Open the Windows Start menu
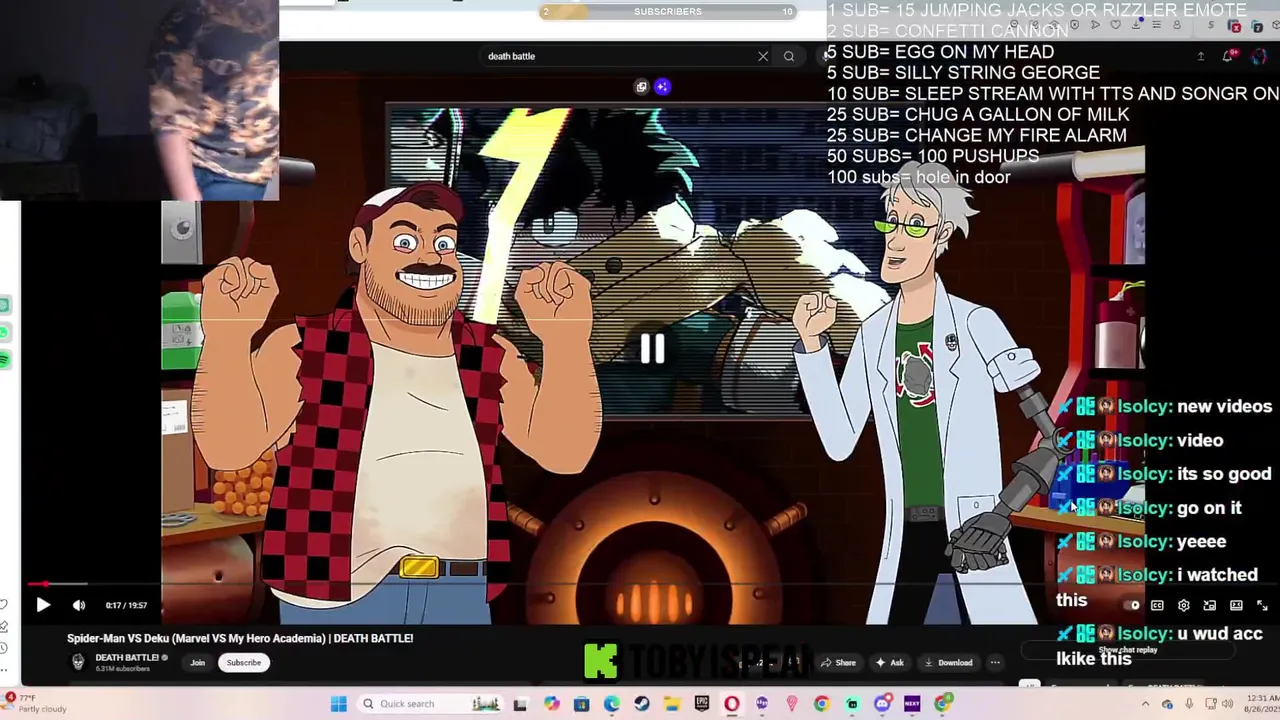The width and height of the screenshot is (1280, 720). (338, 704)
